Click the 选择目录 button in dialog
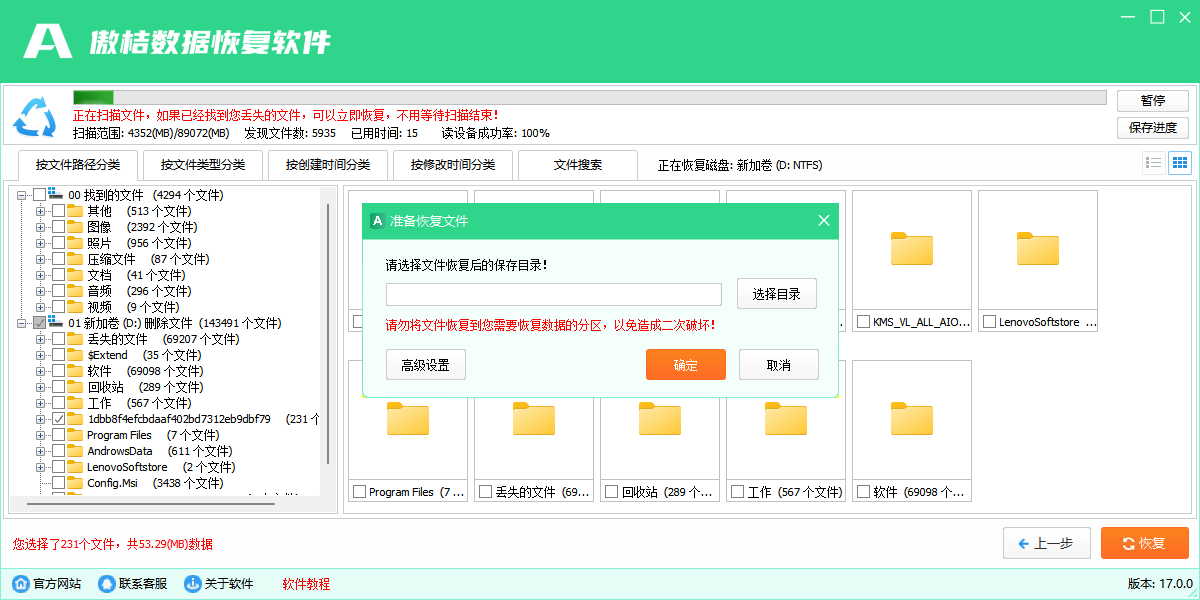 (776, 293)
